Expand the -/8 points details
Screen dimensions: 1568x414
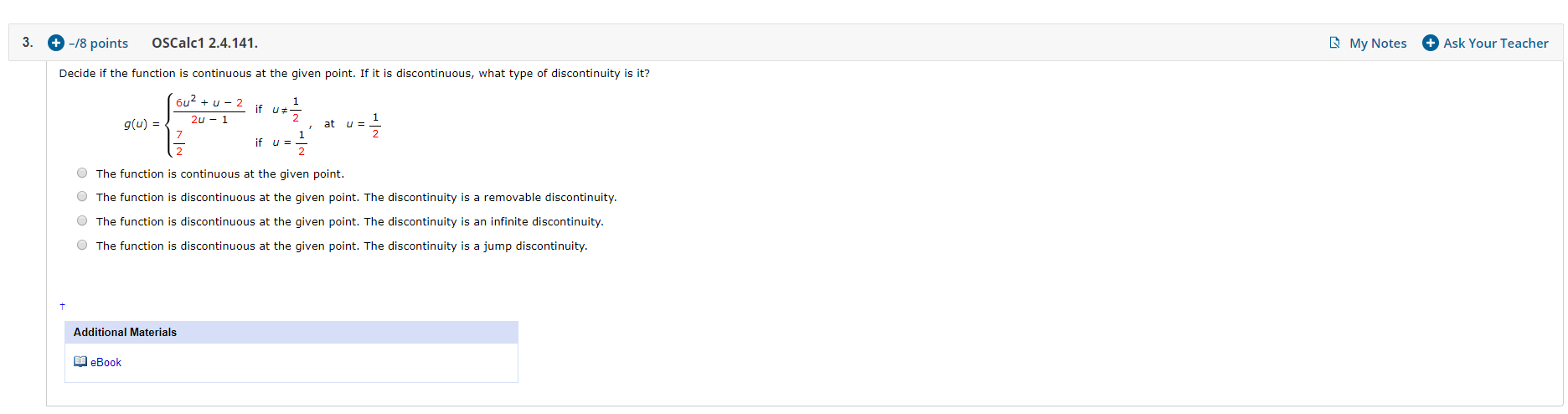coord(99,43)
